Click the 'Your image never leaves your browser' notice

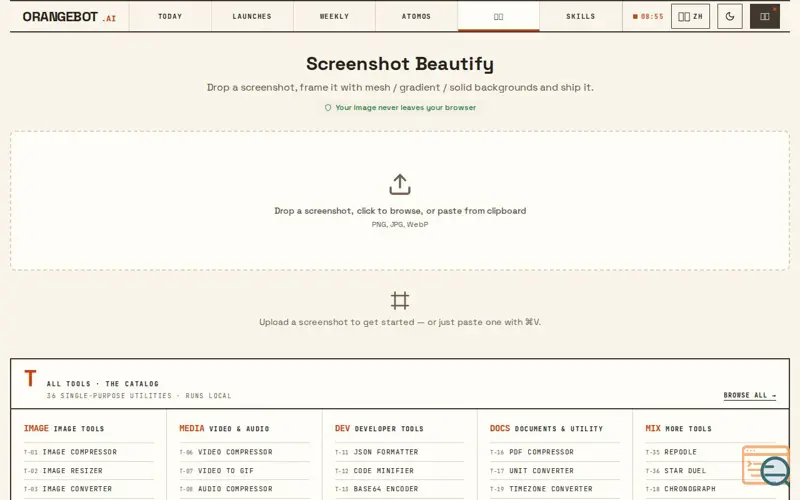pyautogui.click(x=401, y=108)
